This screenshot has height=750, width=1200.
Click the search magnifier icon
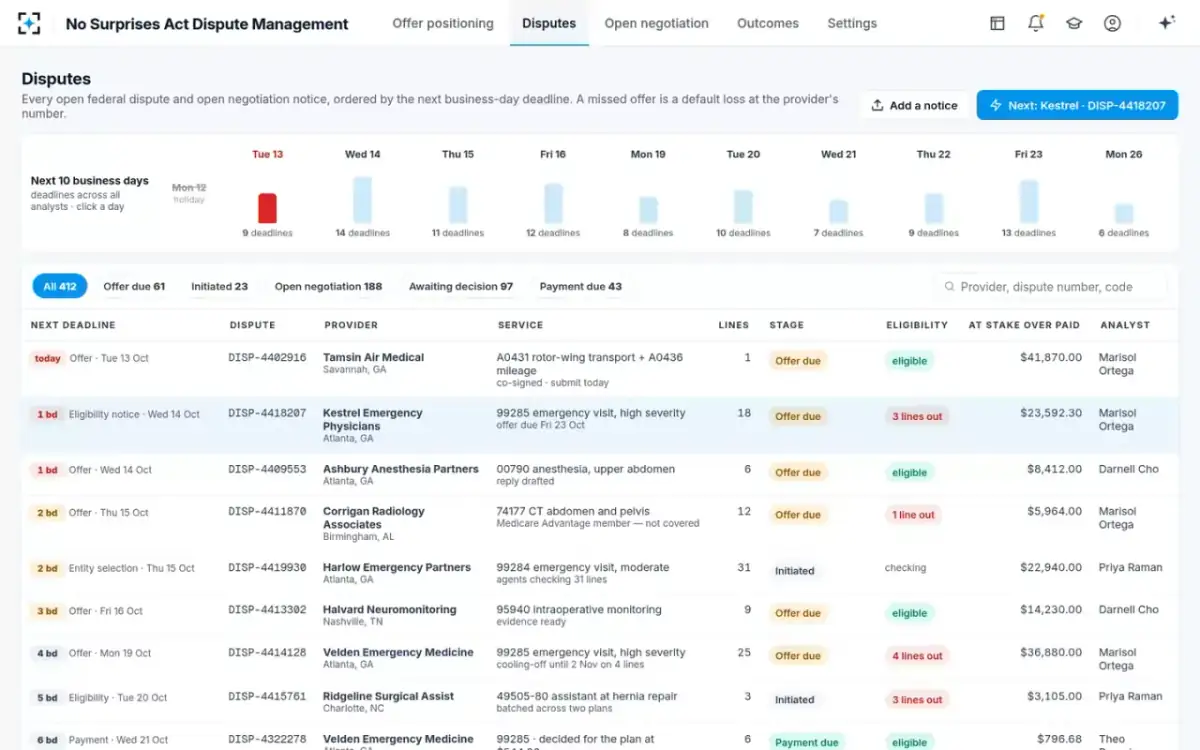click(949, 287)
